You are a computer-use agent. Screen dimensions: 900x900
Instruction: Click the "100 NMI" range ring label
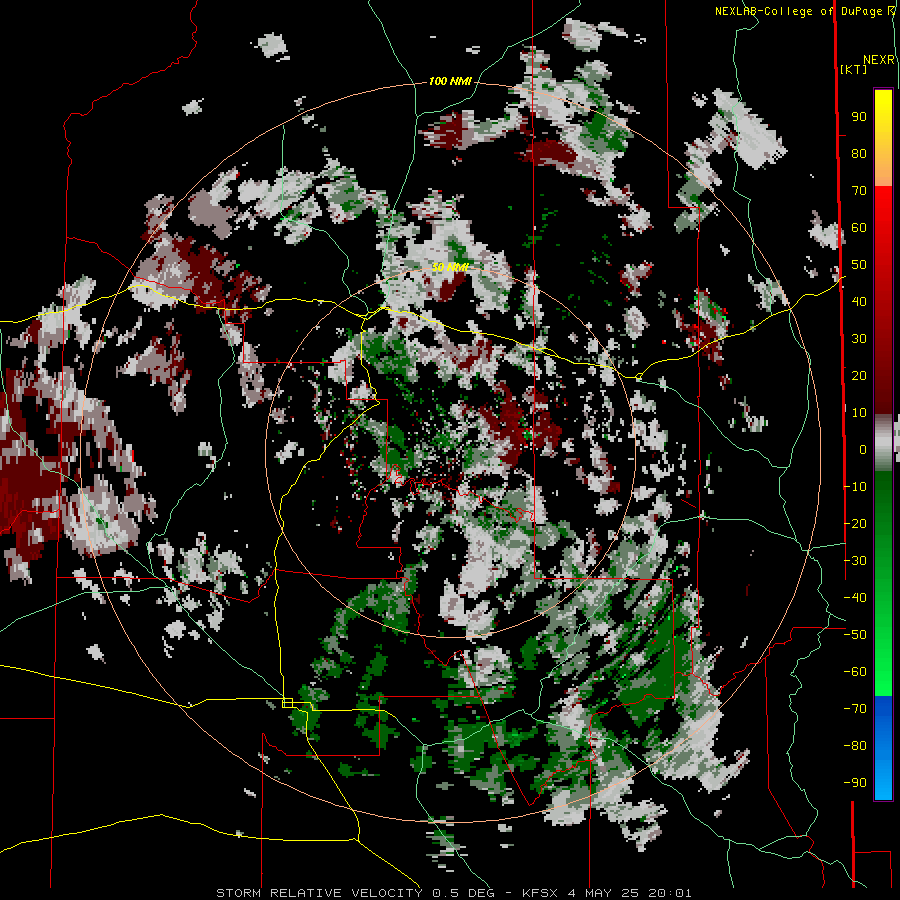click(x=450, y=82)
